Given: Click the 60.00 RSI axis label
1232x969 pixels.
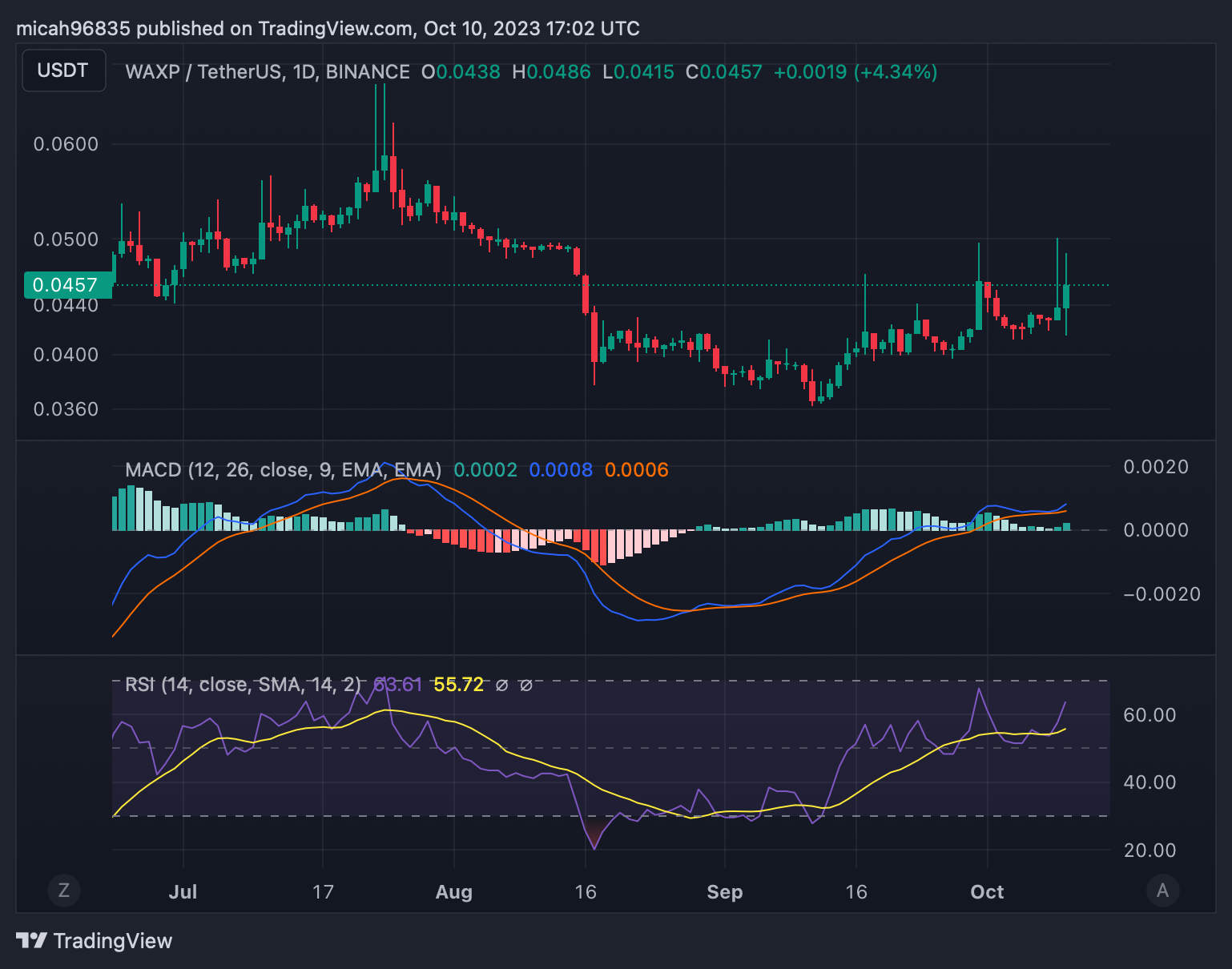Looking at the screenshot, I should 1149,715.
